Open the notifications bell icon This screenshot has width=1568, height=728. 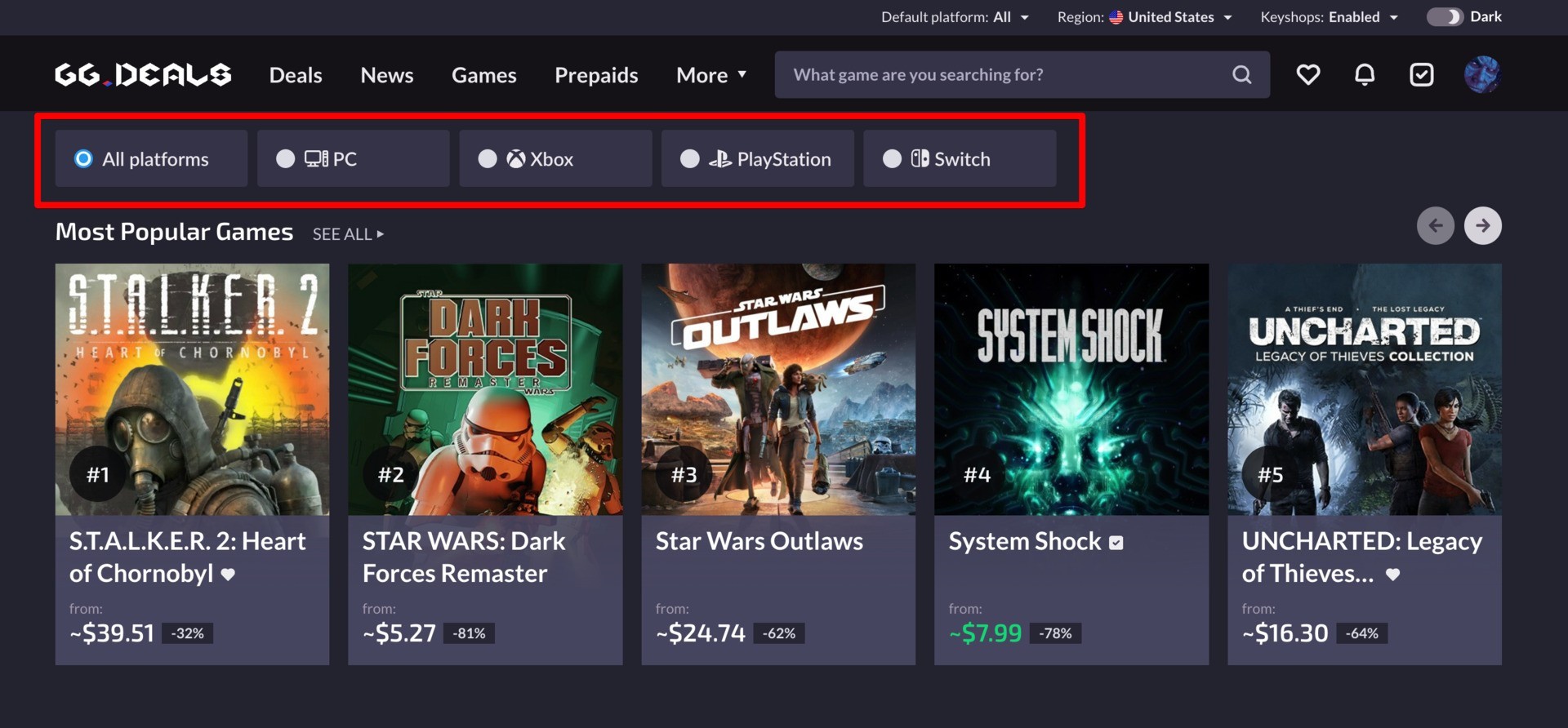1365,75
